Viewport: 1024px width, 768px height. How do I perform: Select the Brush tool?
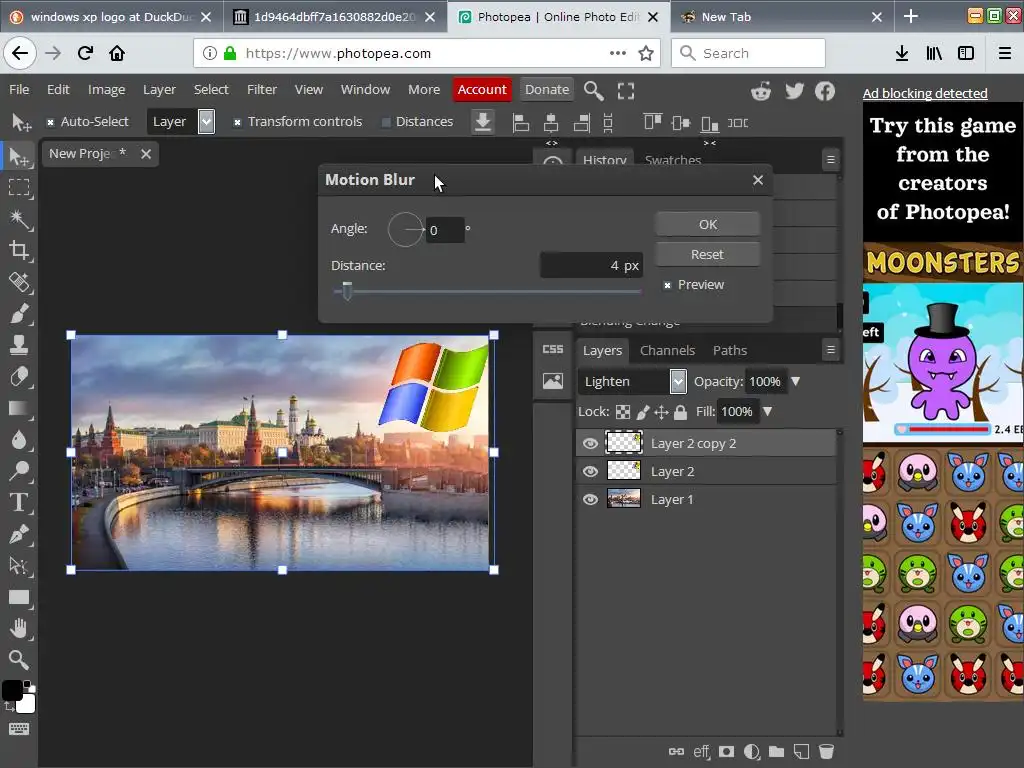coord(19,313)
